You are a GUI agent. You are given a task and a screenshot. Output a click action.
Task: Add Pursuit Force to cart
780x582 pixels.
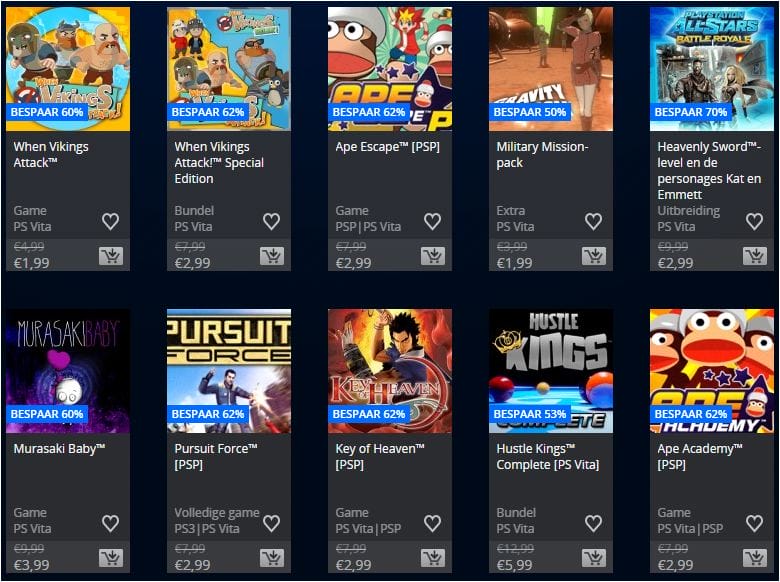pyautogui.click(x=272, y=558)
